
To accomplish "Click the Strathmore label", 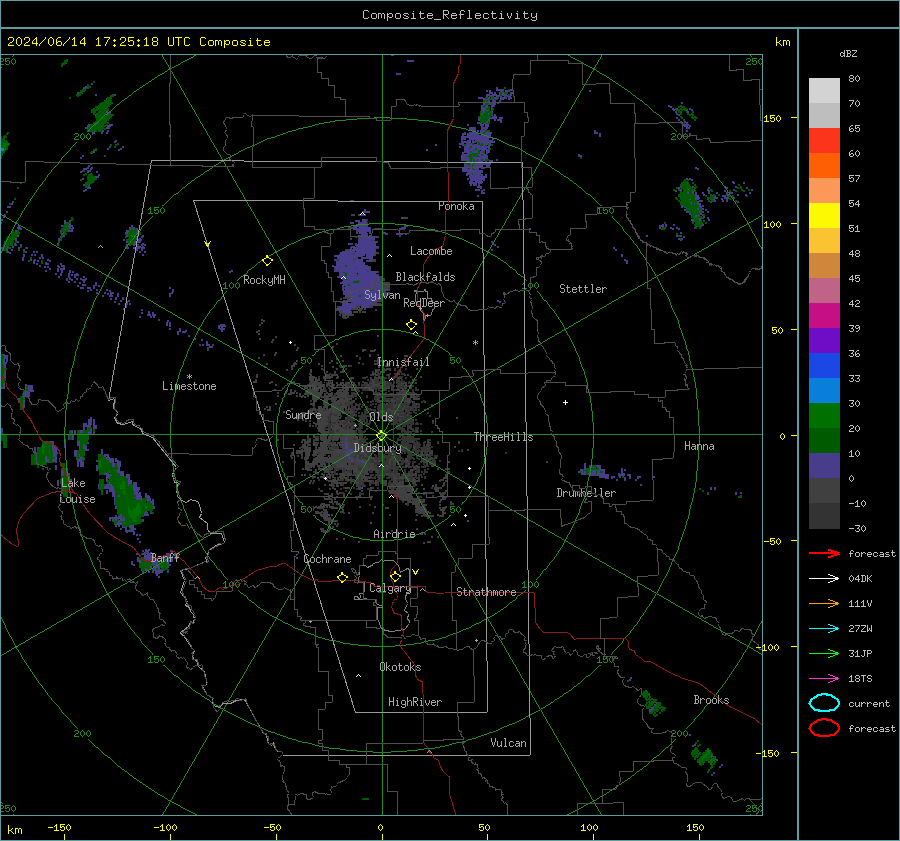I will coord(486,592).
